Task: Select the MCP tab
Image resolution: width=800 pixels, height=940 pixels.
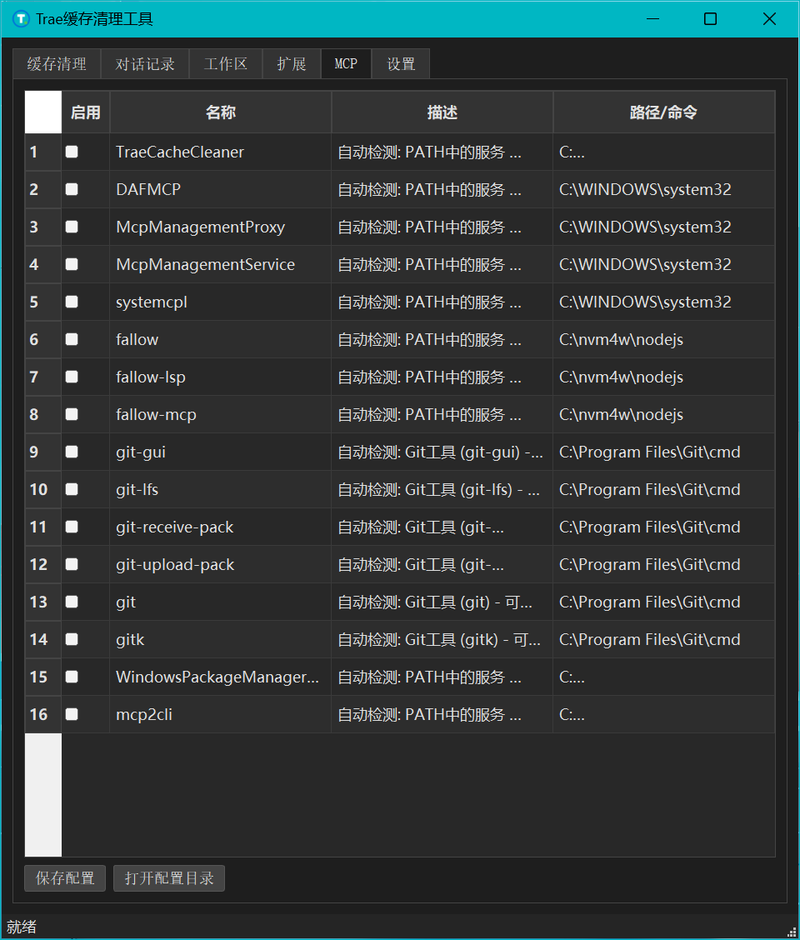Action: click(x=346, y=64)
